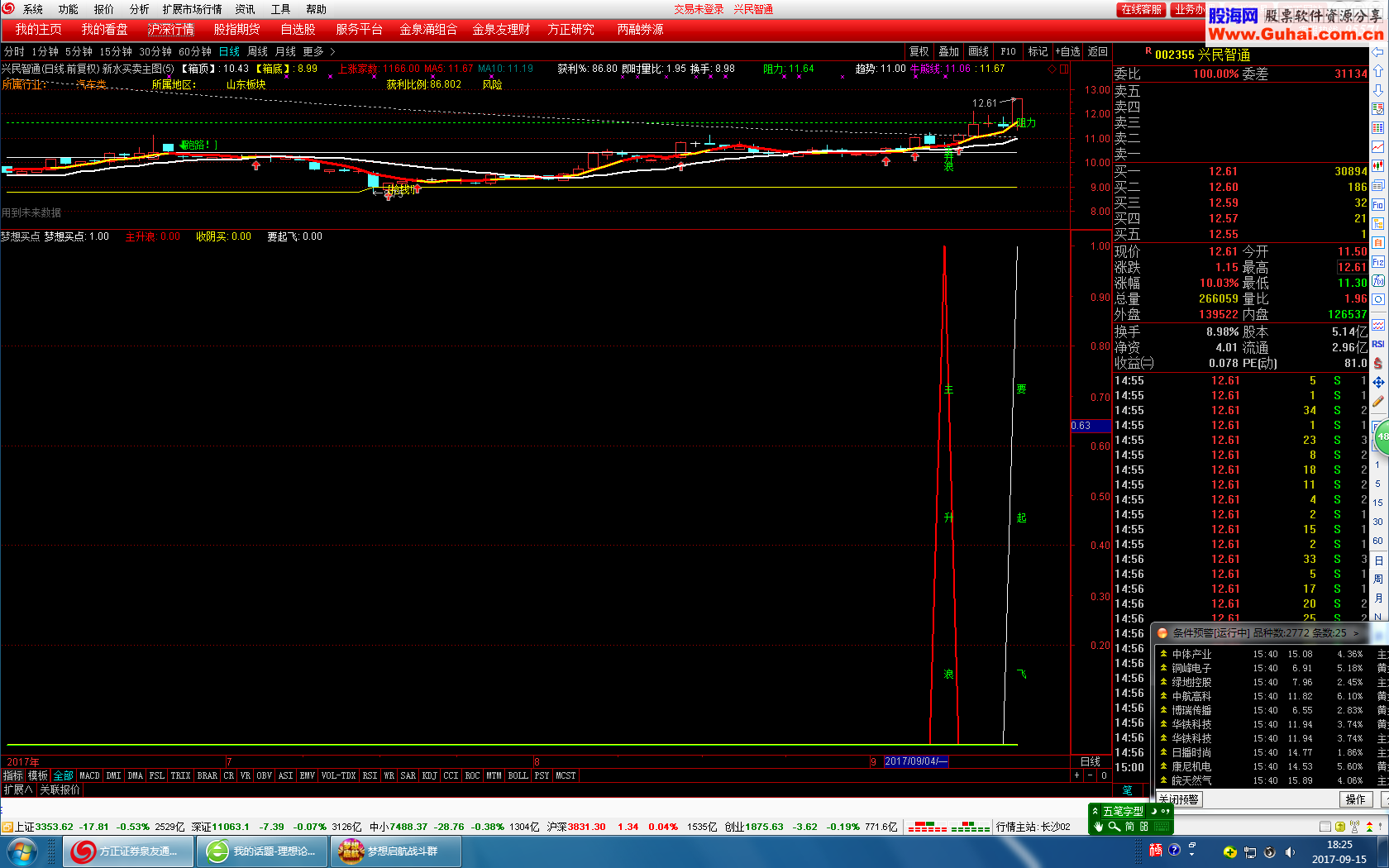Image resolution: width=1389 pixels, height=868 pixels.
Task: Open the intraday line chart icon in sidebar
Action: click(1377, 146)
